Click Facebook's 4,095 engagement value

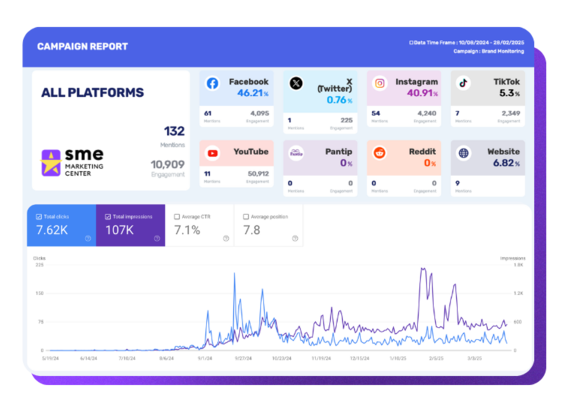pyautogui.click(x=259, y=113)
